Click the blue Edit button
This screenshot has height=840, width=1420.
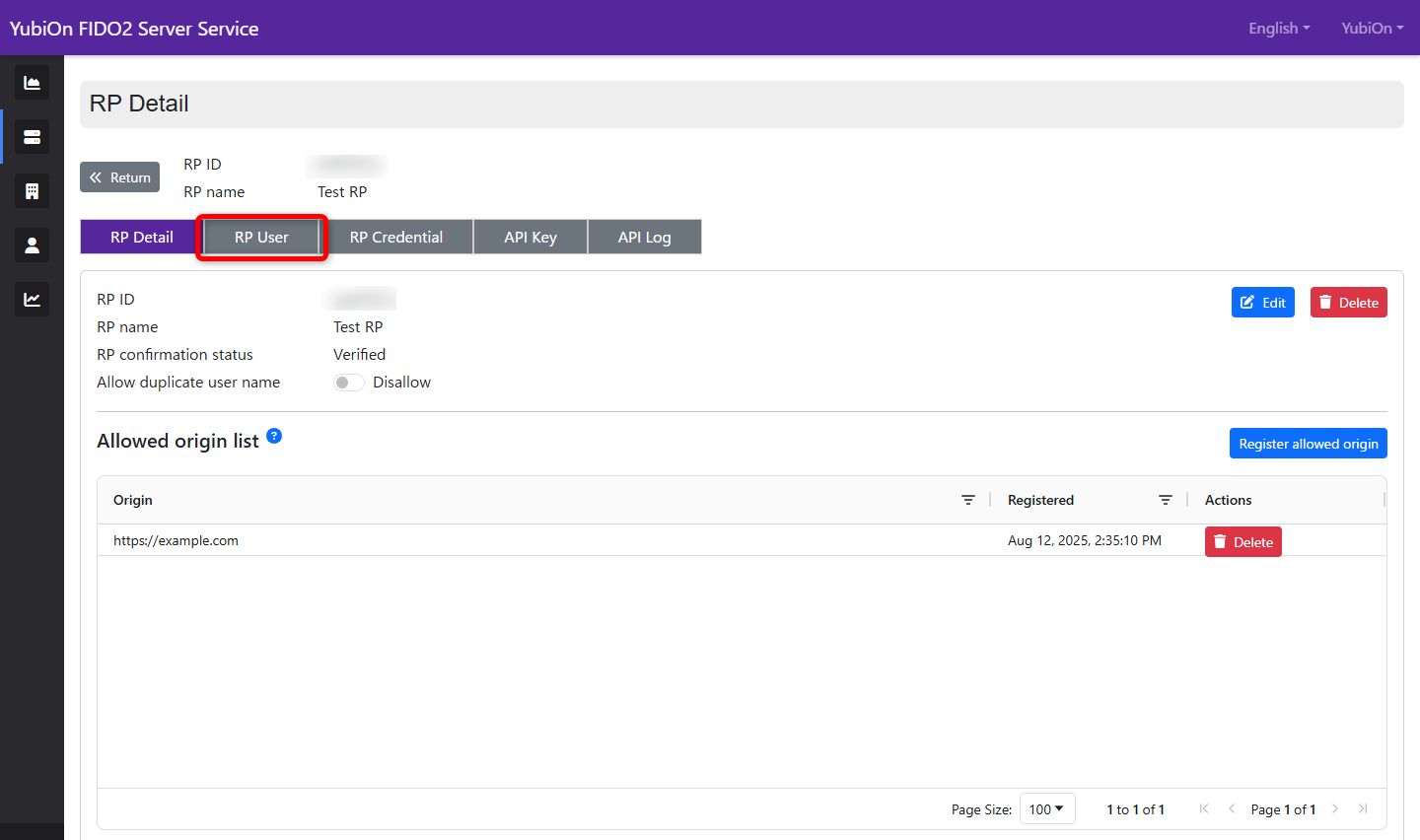(x=1262, y=303)
